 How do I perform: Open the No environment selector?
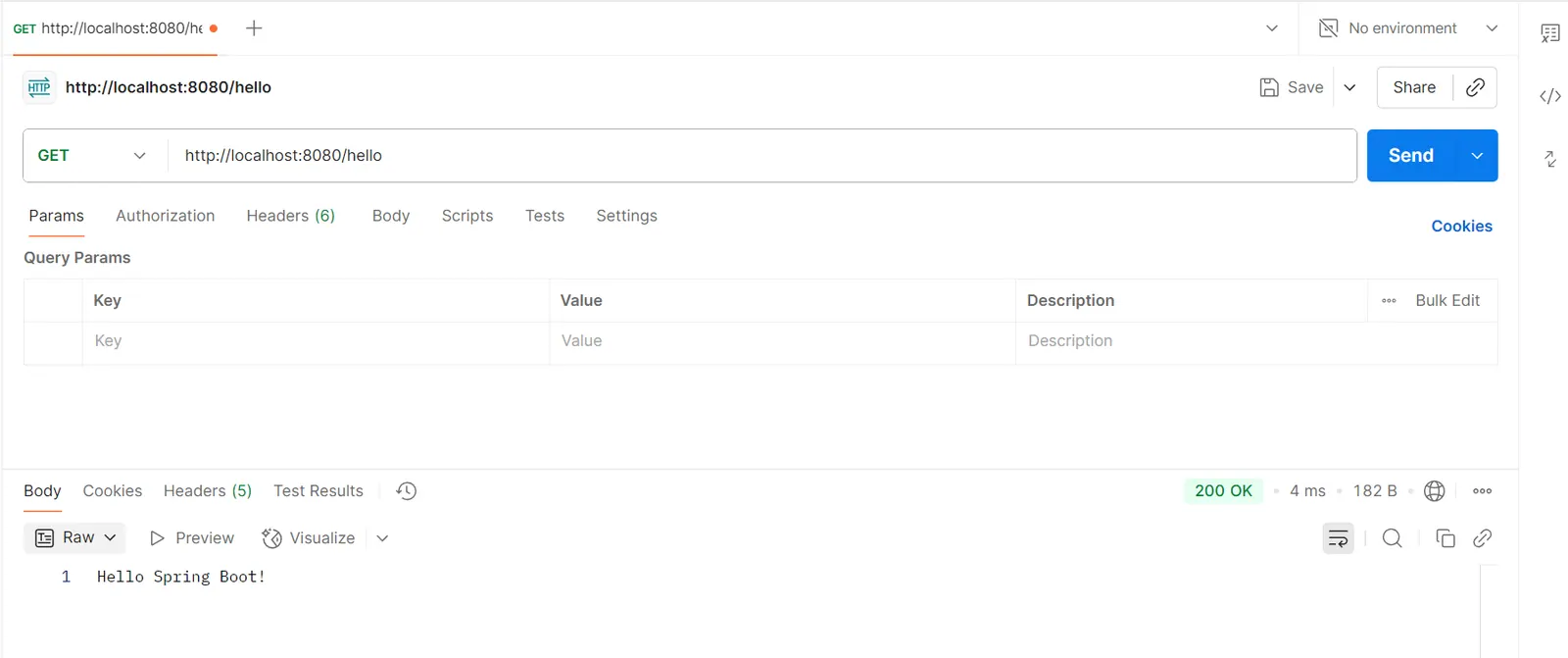coord(1407,28)
